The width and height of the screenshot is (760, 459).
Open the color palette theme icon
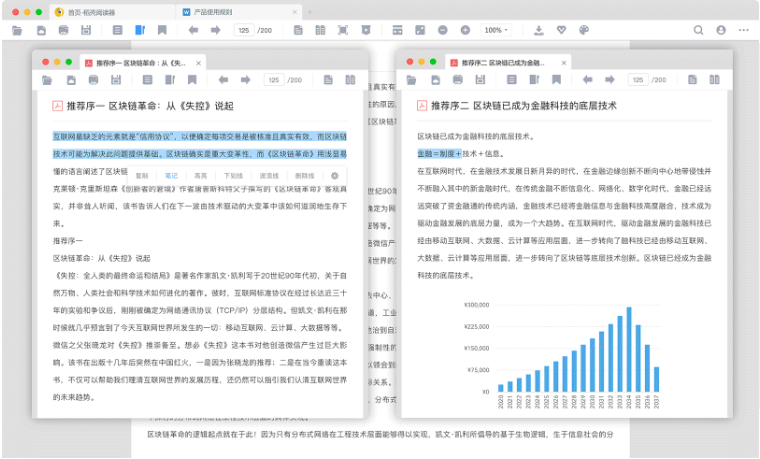click(585, 30)
